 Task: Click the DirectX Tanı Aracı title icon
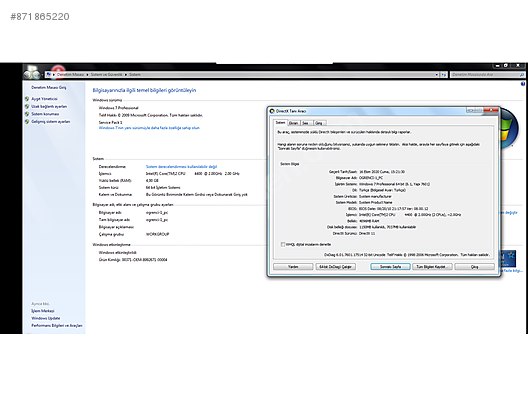coord(272,111)
